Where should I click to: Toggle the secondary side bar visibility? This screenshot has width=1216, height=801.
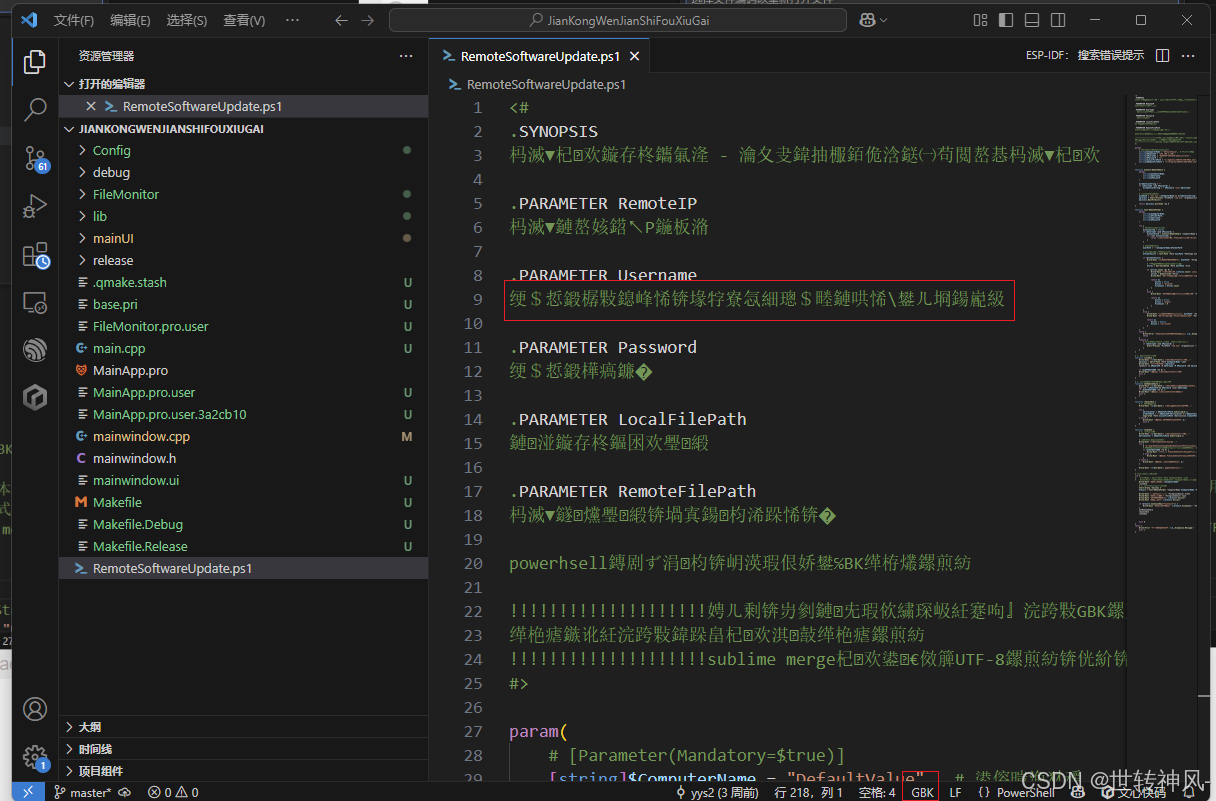click(x=1056, y=20)
